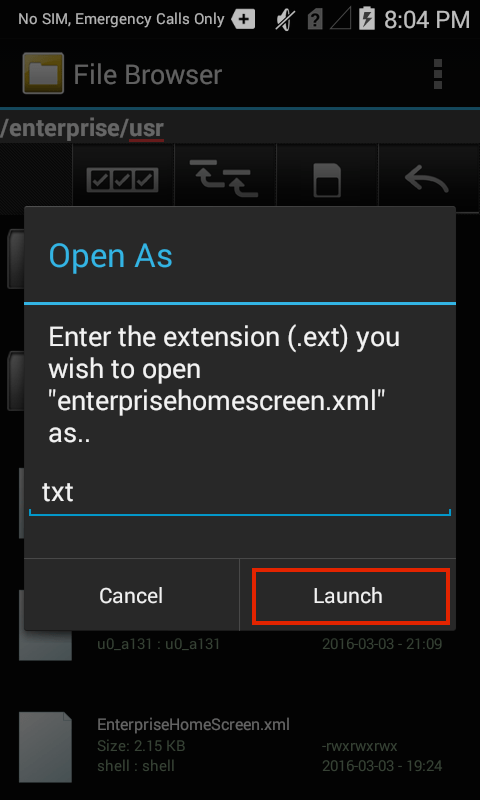
Task: Tap the File Browser title text
Action: [148, 74]
